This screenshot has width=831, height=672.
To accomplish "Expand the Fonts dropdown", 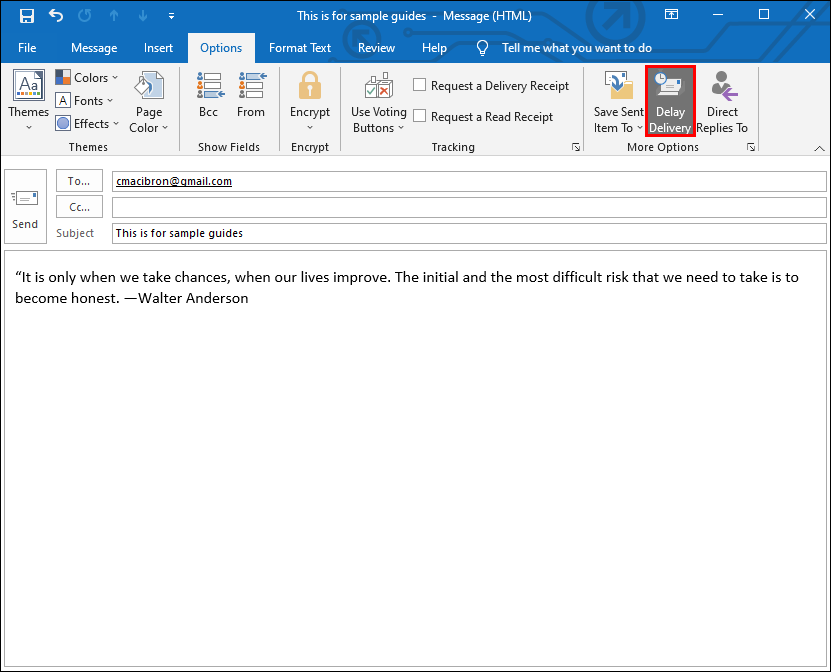I will (x=85, y=101).
